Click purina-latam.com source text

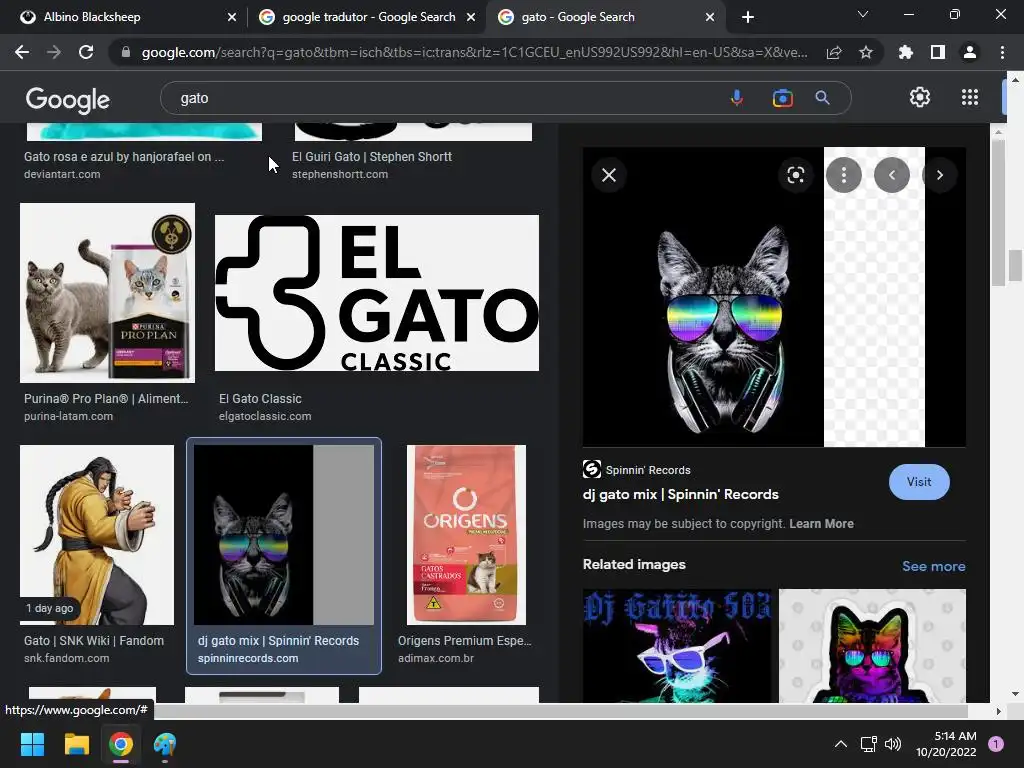tap(69, 416)
